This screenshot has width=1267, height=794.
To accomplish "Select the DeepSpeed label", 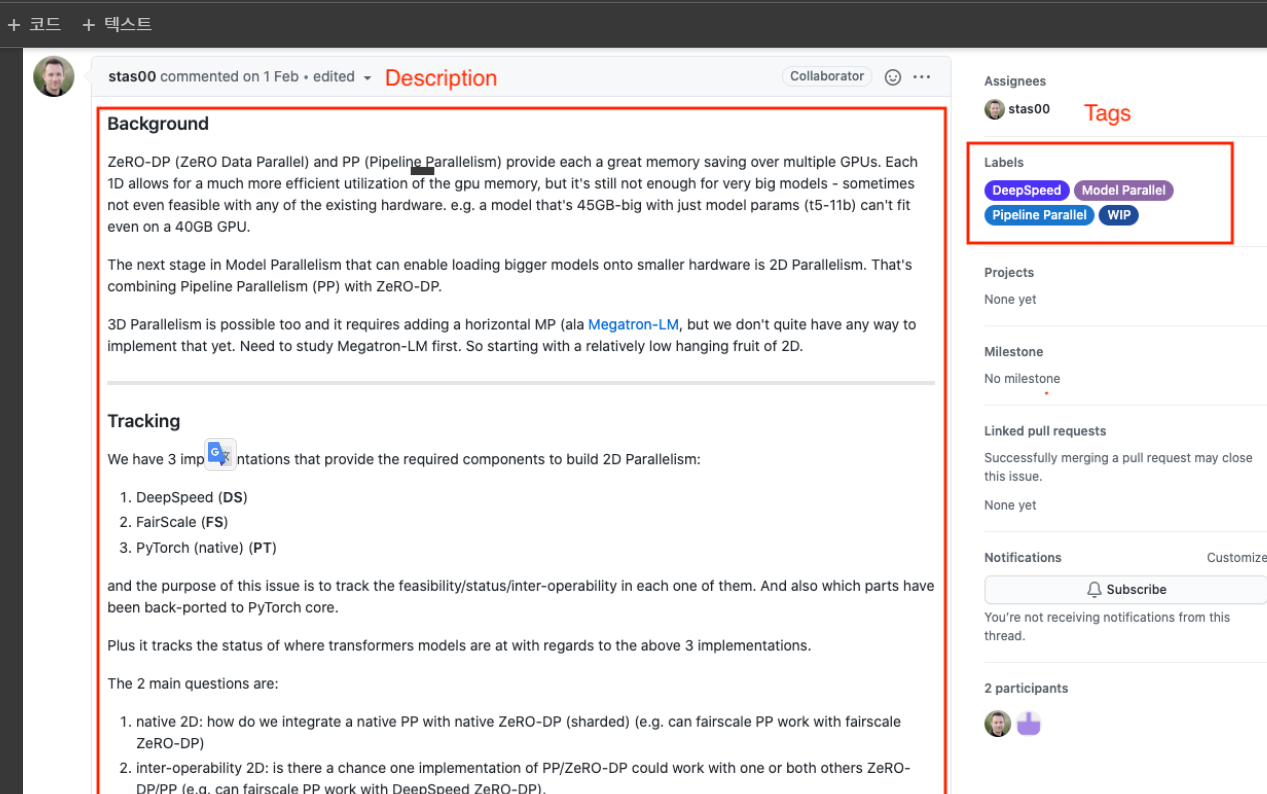I will pyautogui.click(x=1027, y=190).
